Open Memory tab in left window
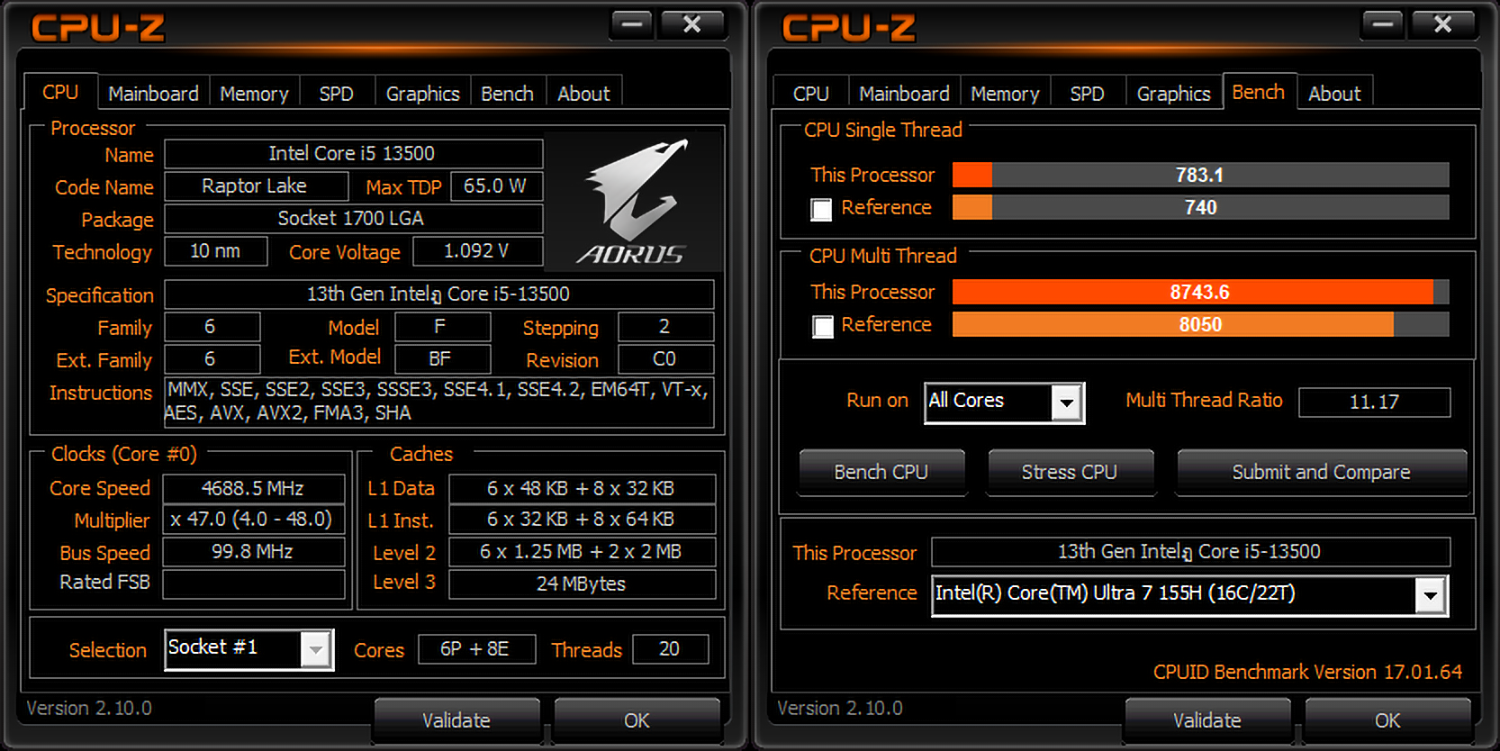Screen dimensions: 1500x751 pyautogui.click(x=254, y=93)
